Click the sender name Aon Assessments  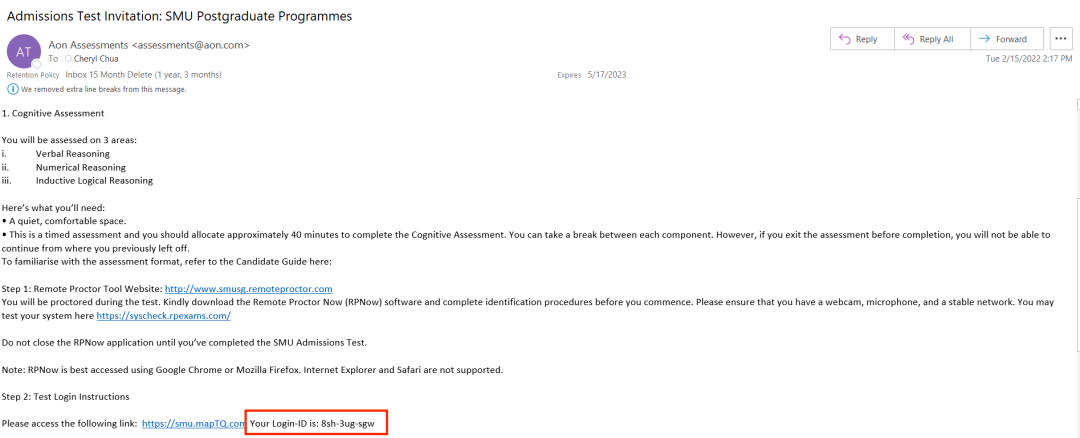(x=89, y=45)
